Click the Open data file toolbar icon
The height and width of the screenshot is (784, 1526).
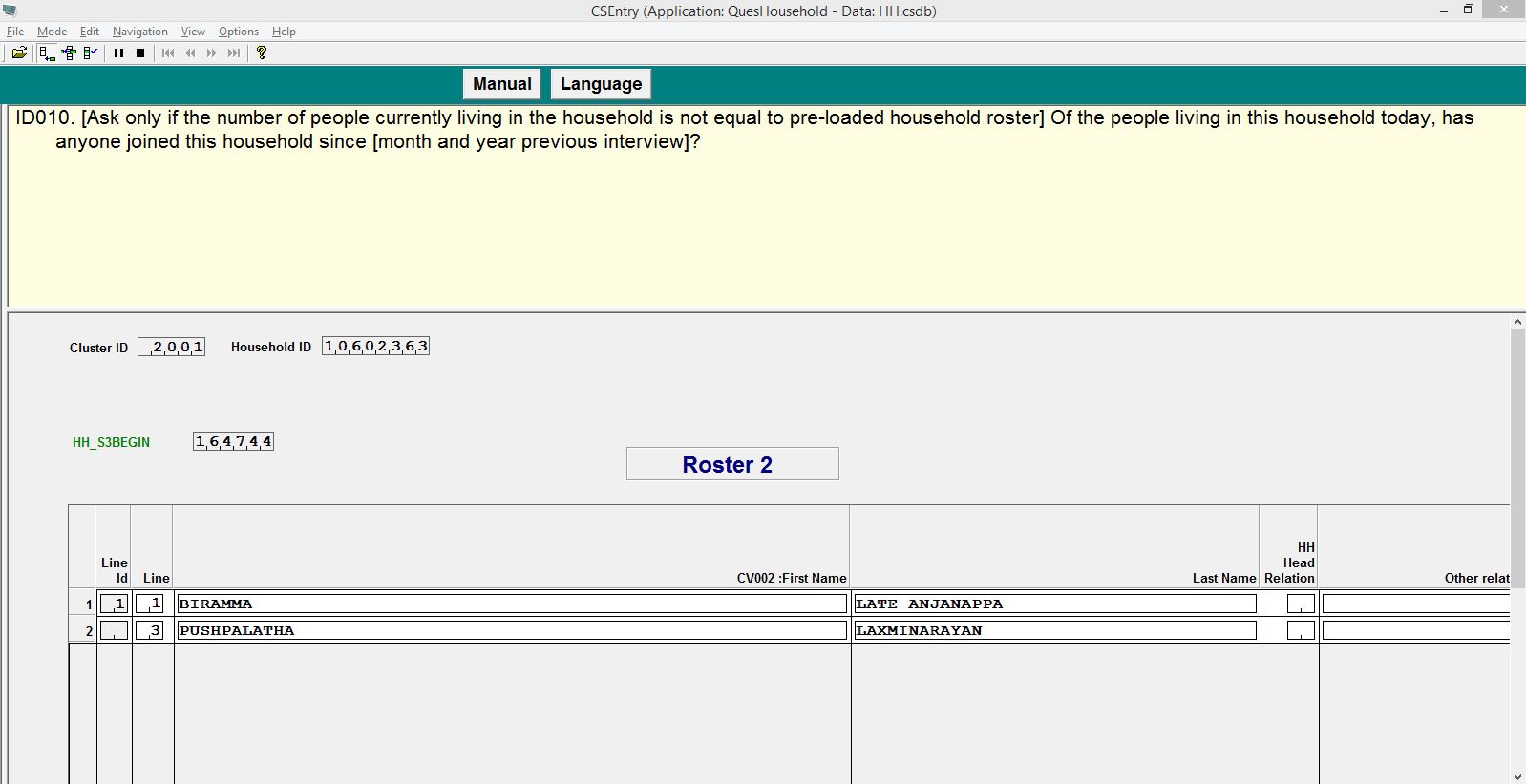(18, 53)
